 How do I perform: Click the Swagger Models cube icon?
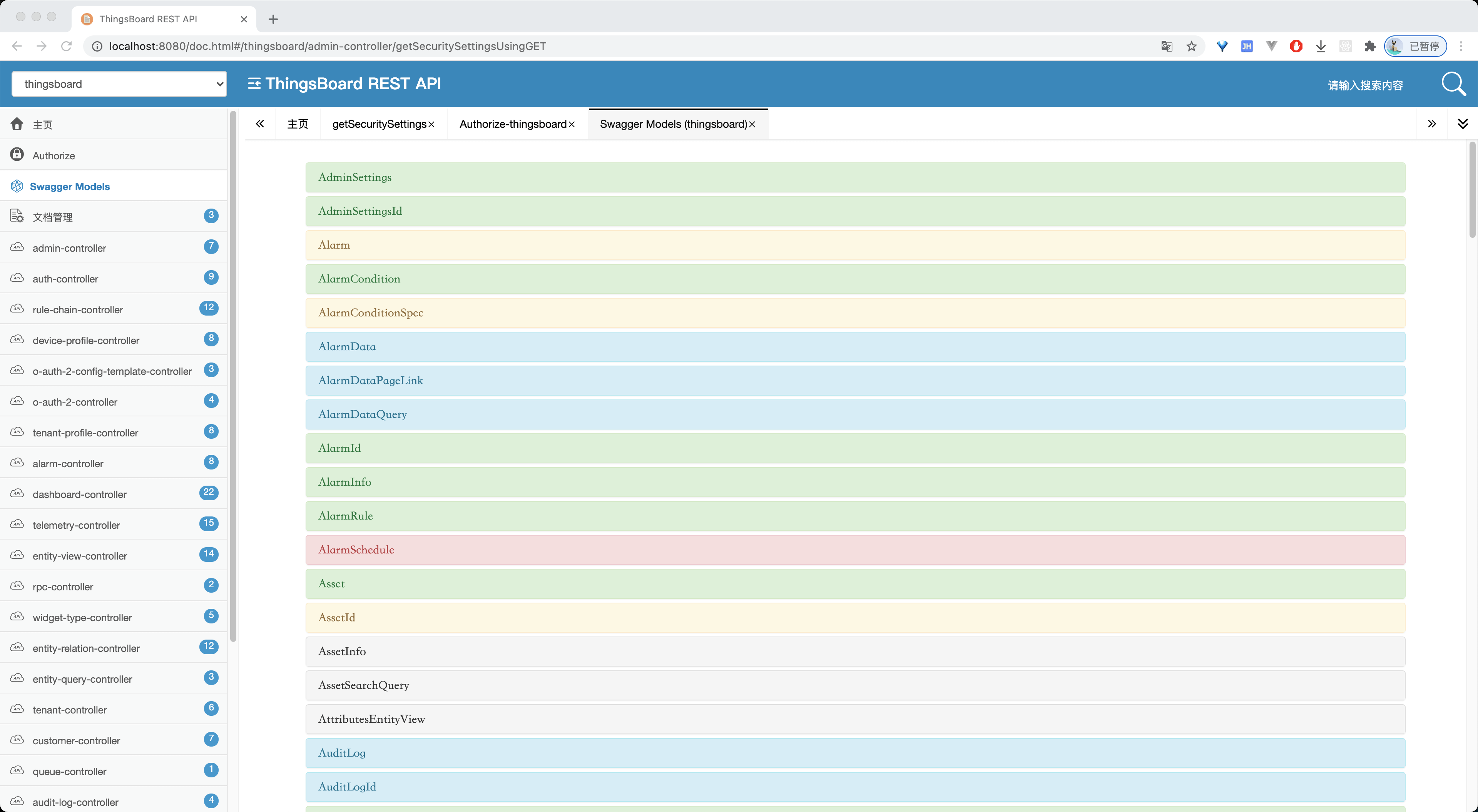coord(17,186)
